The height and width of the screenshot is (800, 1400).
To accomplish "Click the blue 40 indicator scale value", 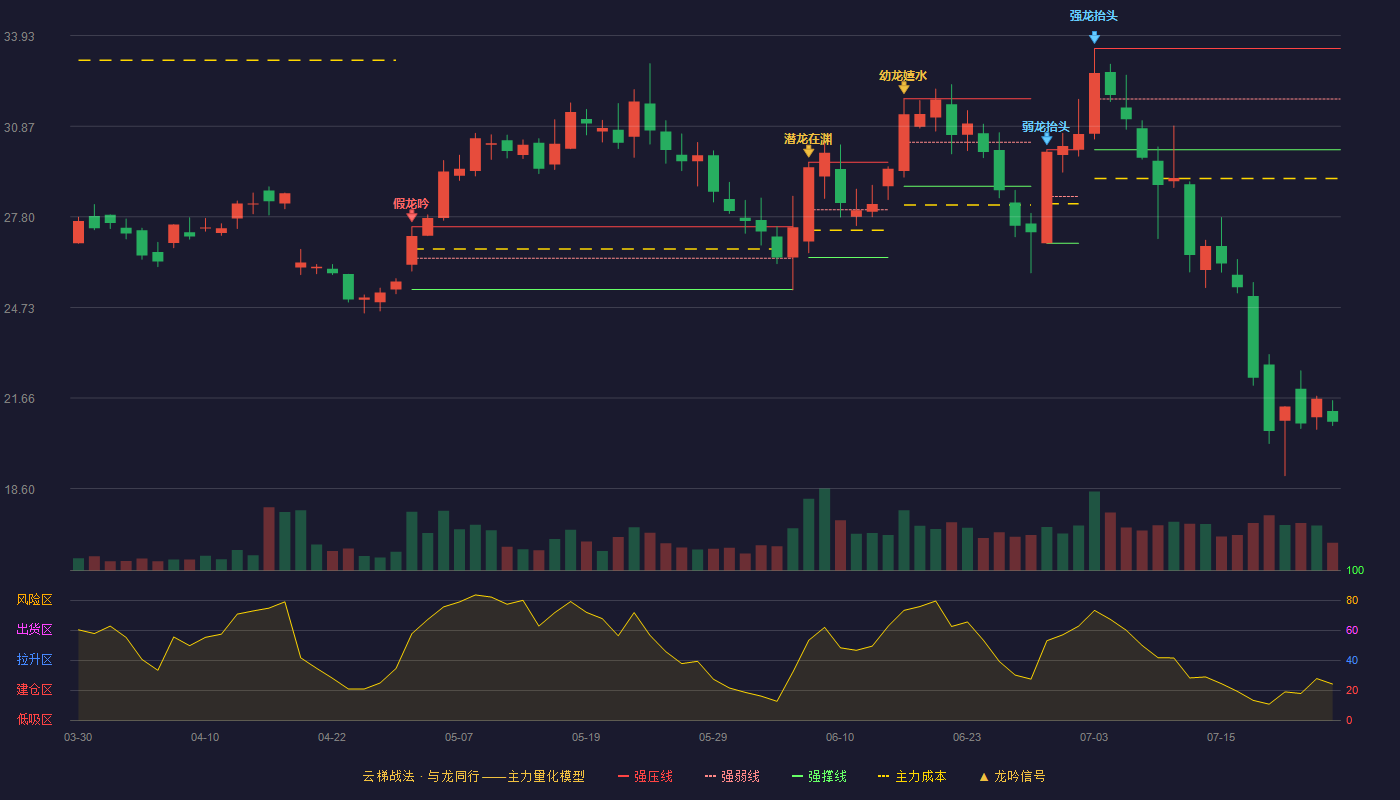I will (x=1352, y=660).
